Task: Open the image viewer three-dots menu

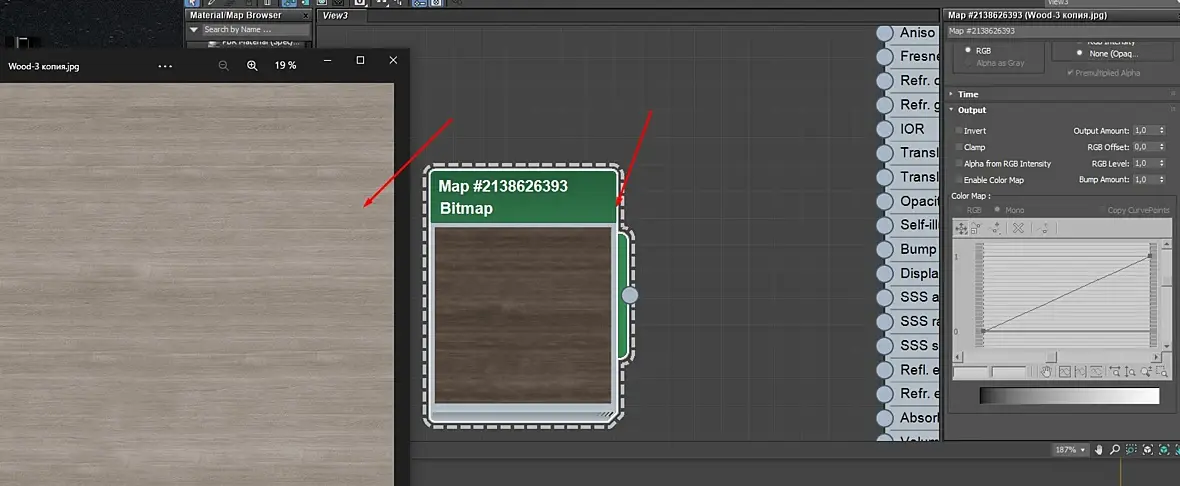Action: 165,66
